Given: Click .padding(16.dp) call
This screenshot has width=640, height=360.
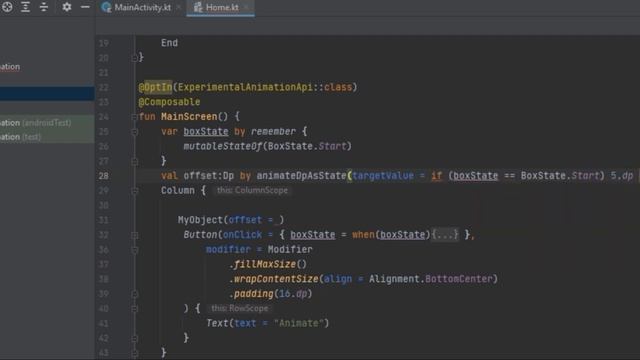Looking at the screenshot, I should click(270, 294).
